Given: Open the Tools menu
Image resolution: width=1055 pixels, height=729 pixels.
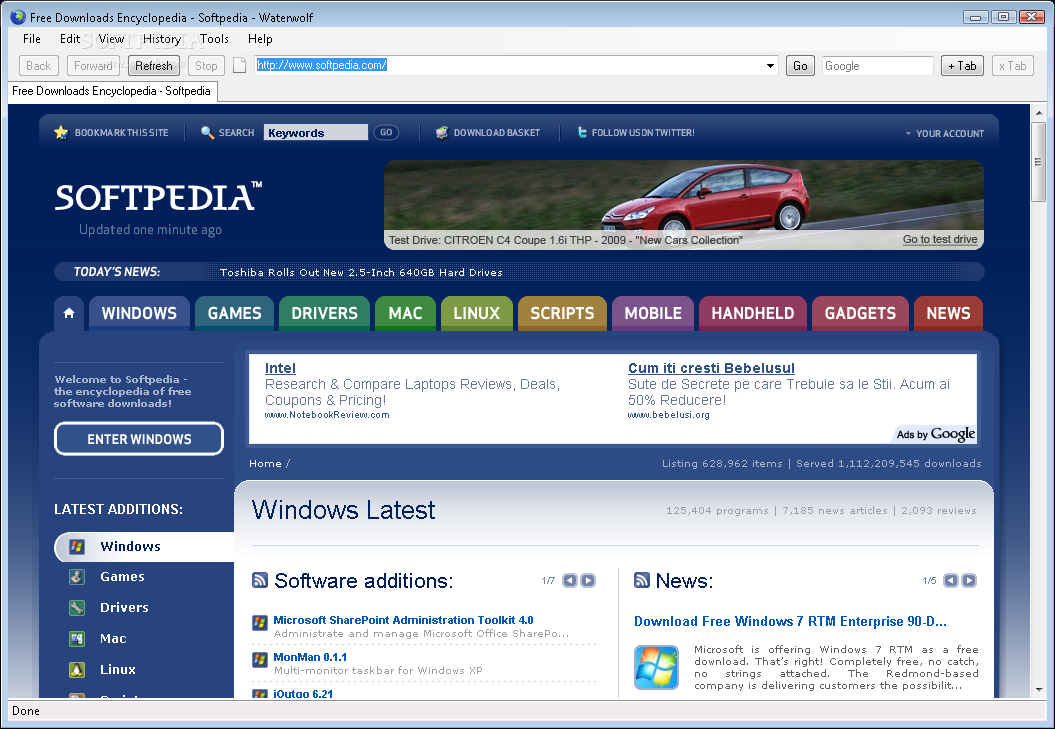Looking at the screenshot, I should [x=214, y=39].
